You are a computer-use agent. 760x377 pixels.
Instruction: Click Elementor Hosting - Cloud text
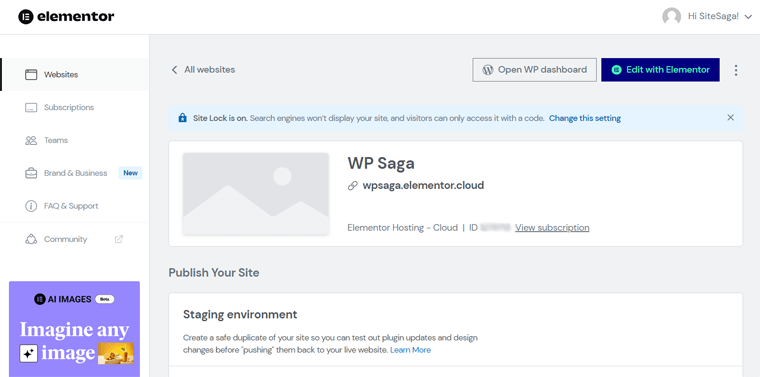pos(402,228)
